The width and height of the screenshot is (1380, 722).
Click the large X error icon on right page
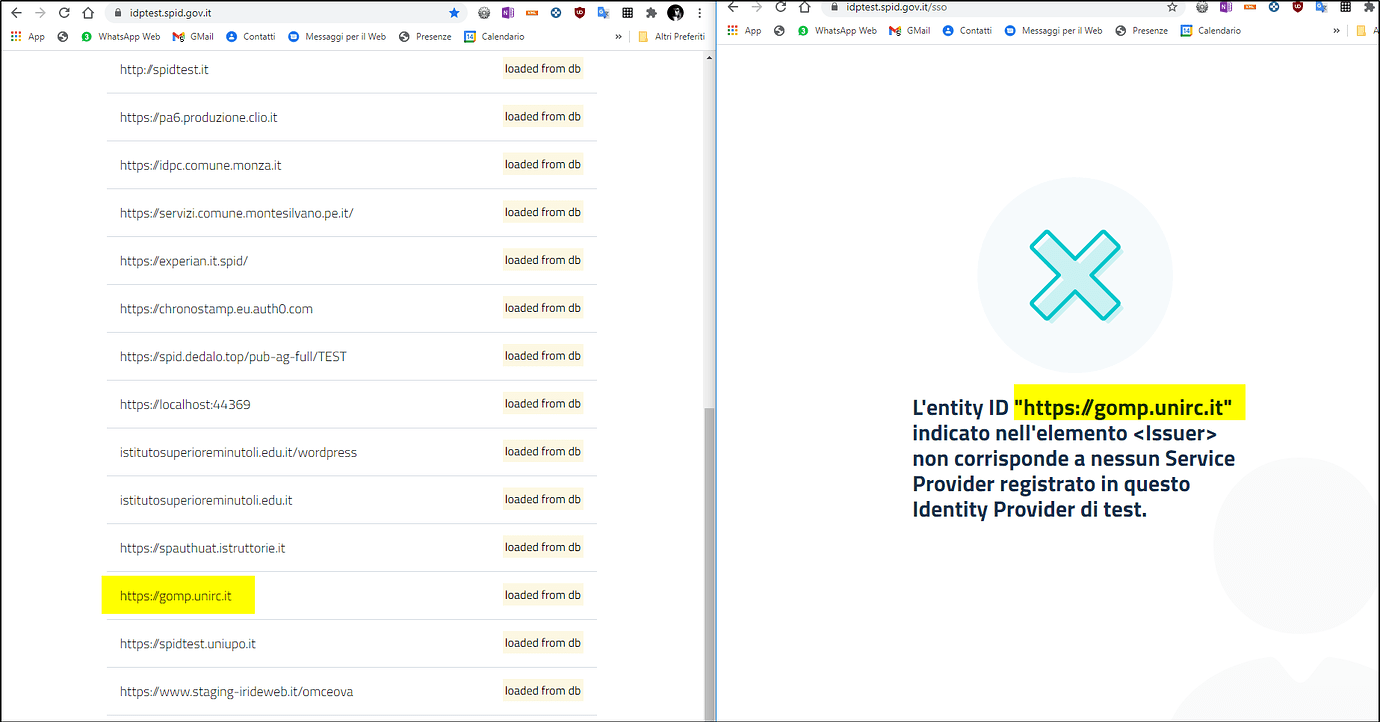click(x=1075, y=275)
